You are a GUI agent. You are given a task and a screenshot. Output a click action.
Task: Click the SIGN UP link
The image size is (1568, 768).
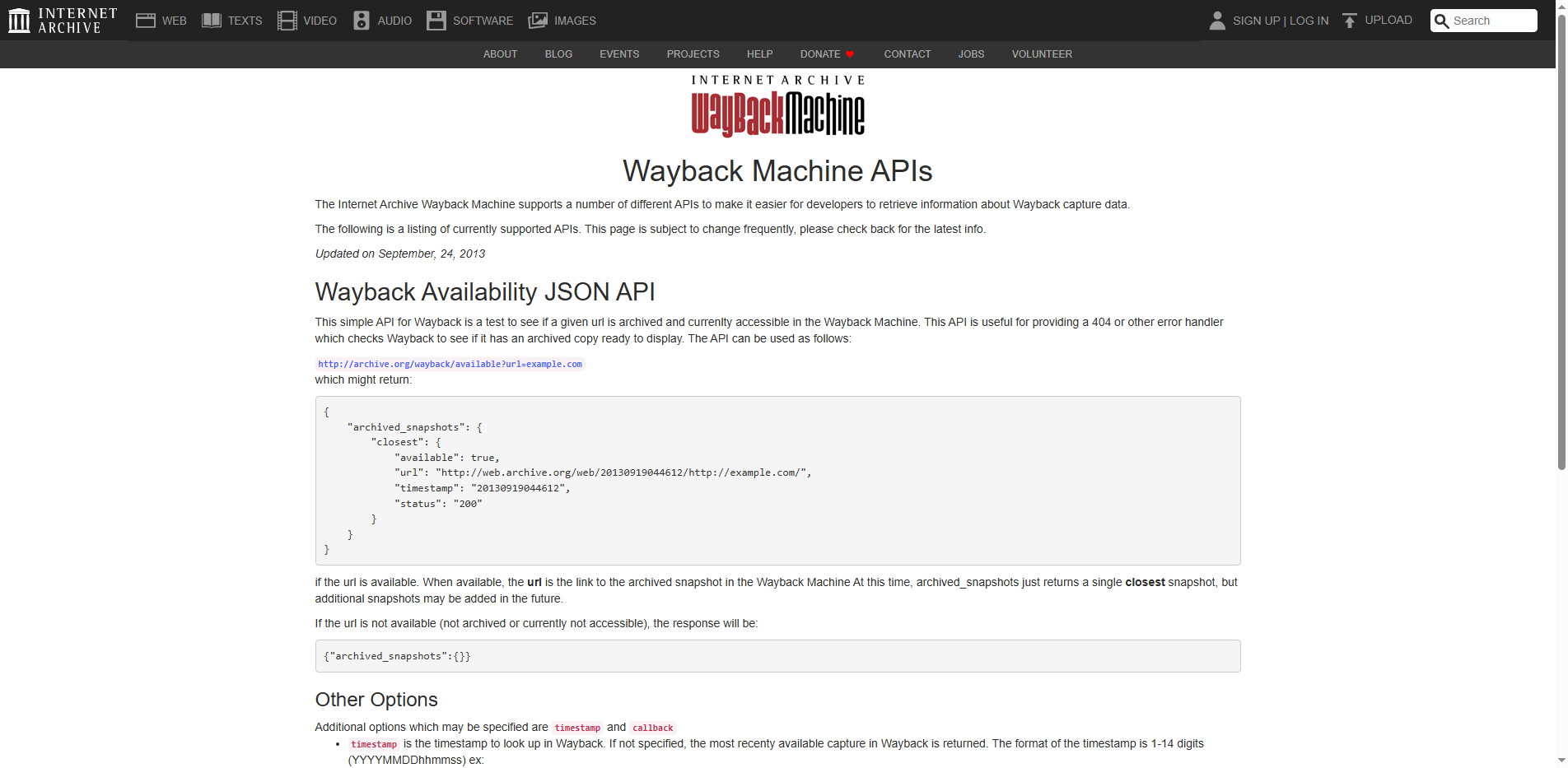click(1257, 21)
